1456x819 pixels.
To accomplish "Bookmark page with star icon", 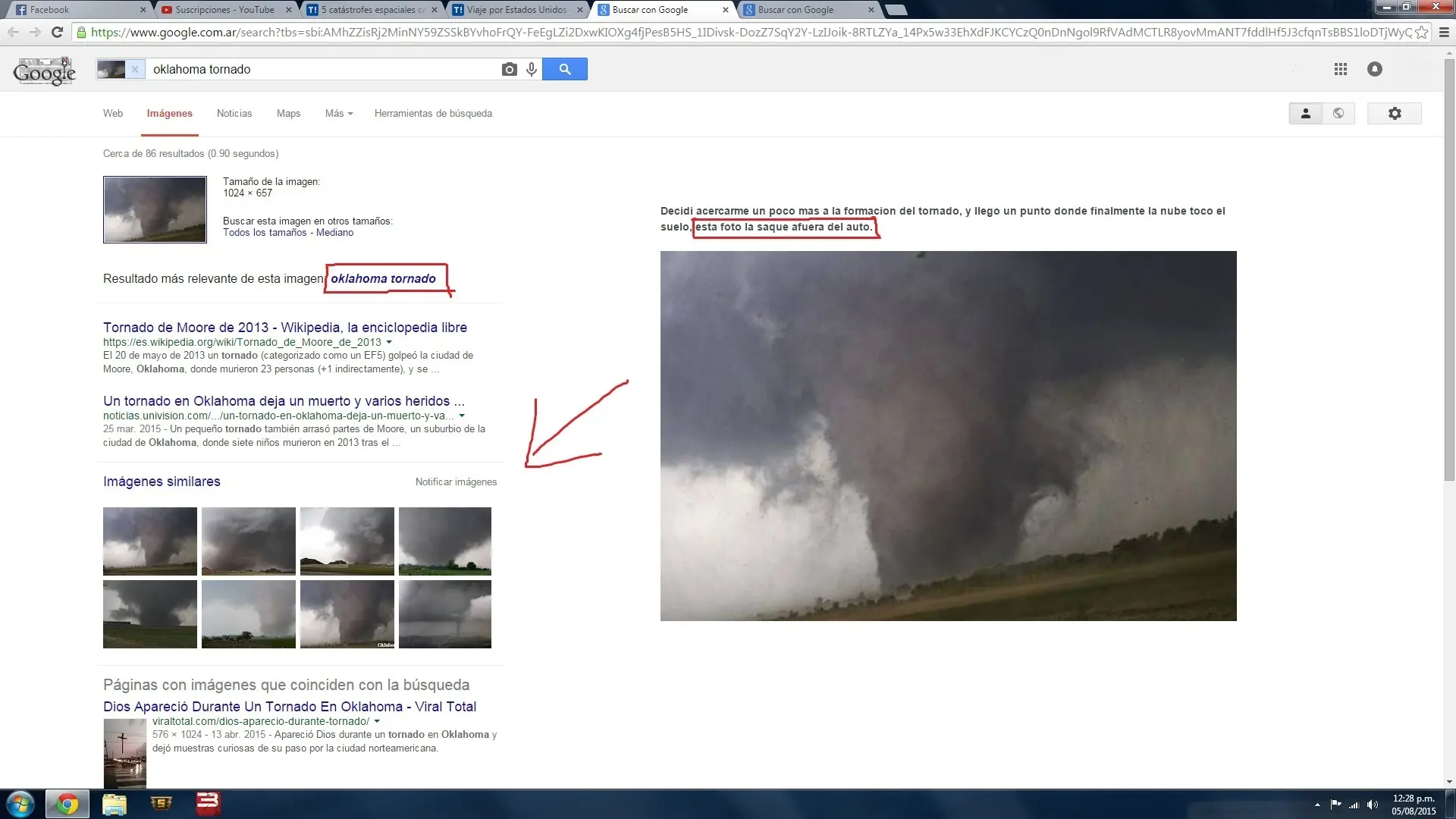I will 1421,32.
